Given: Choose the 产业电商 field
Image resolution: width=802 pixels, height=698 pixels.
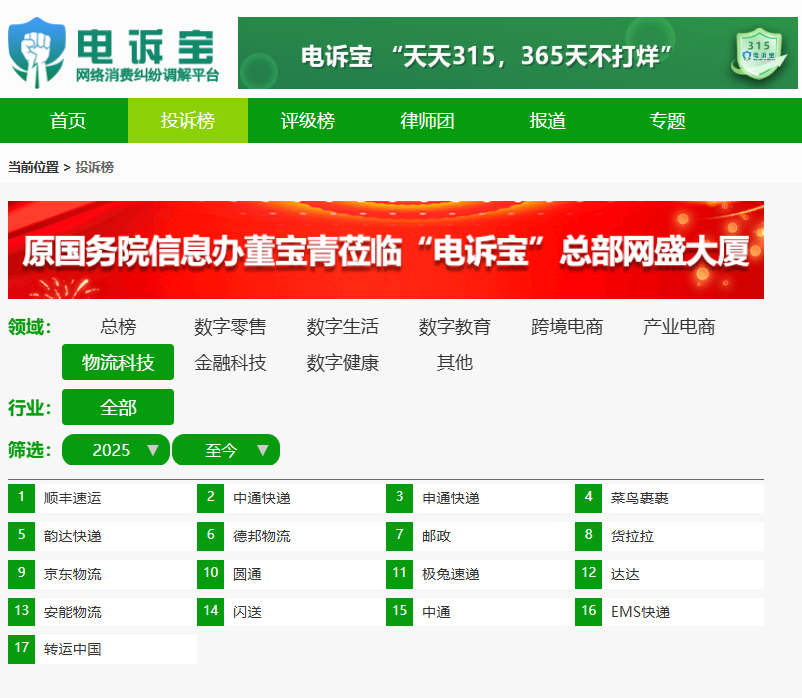Looking at the screenshot, I should click(x=679, y=327).
